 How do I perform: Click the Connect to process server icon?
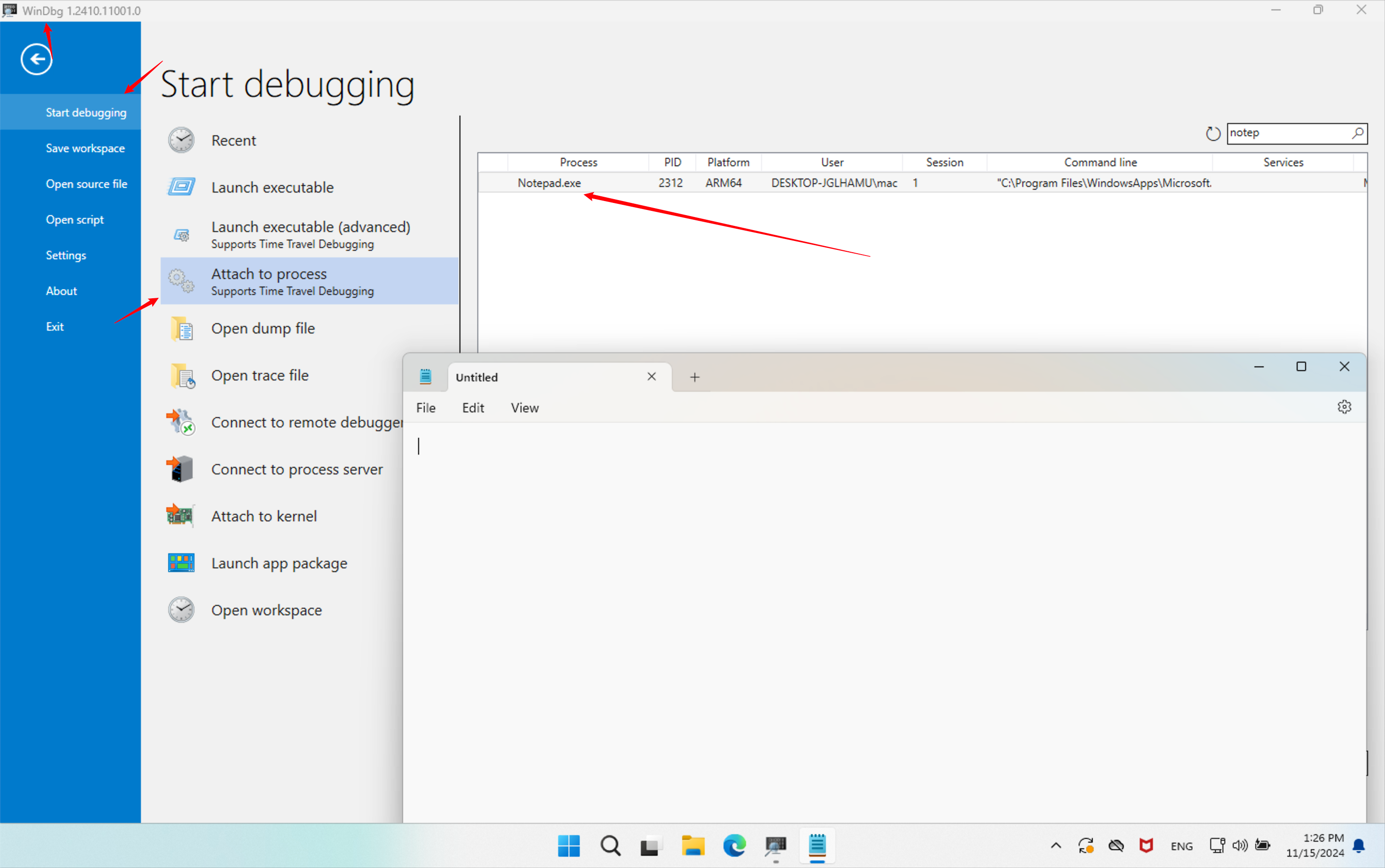[180, 469]
